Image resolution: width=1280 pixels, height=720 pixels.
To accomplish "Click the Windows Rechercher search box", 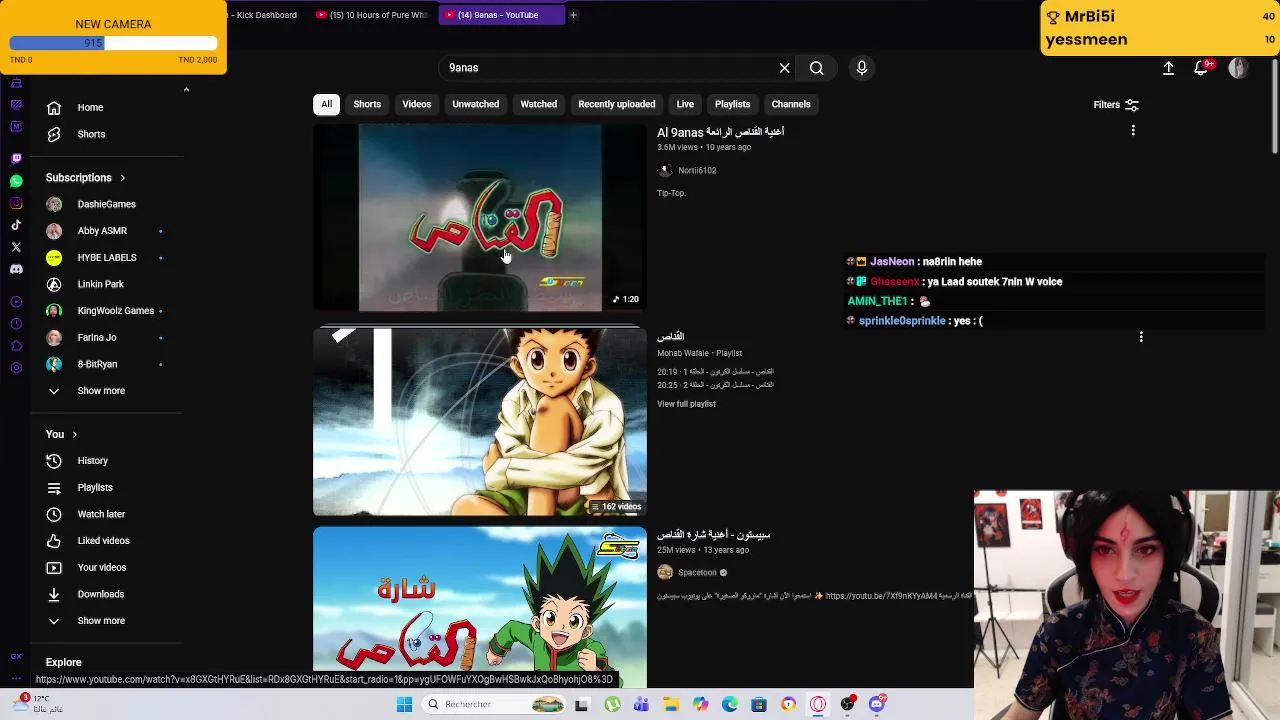I will click(x=494, y=704).
